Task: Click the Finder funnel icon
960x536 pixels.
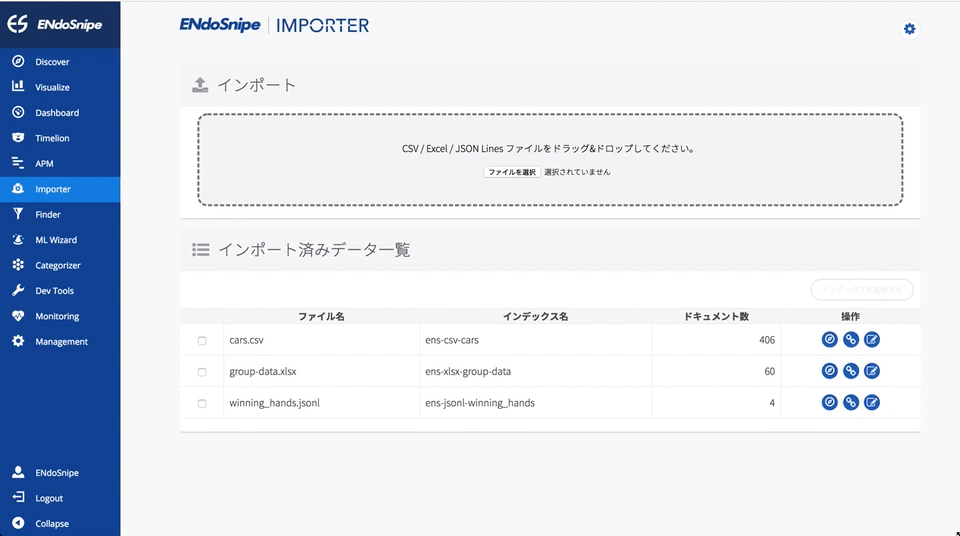Action: point(18,214)
